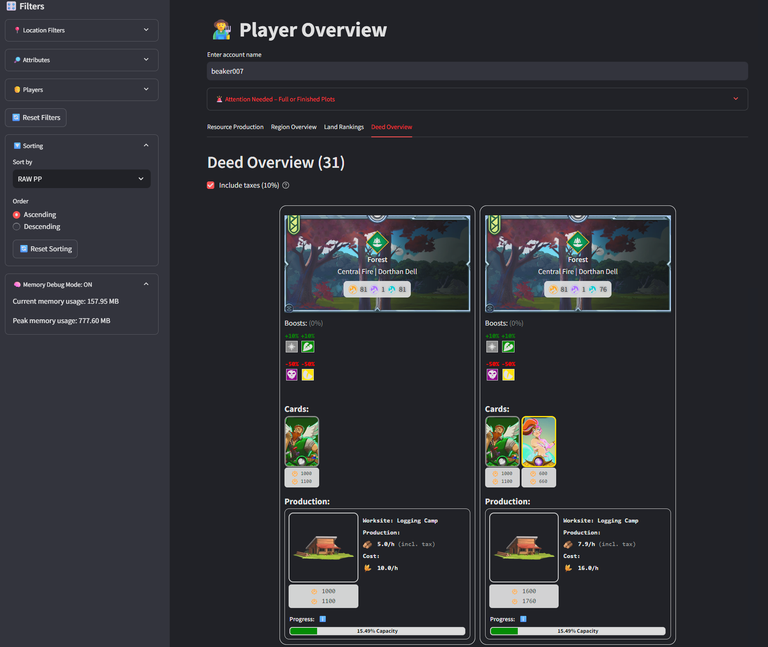This screenshot has width=768, height=647.
Task: Click the bearded archer card on the 7.9/h deed
Action: pos(502,441)
